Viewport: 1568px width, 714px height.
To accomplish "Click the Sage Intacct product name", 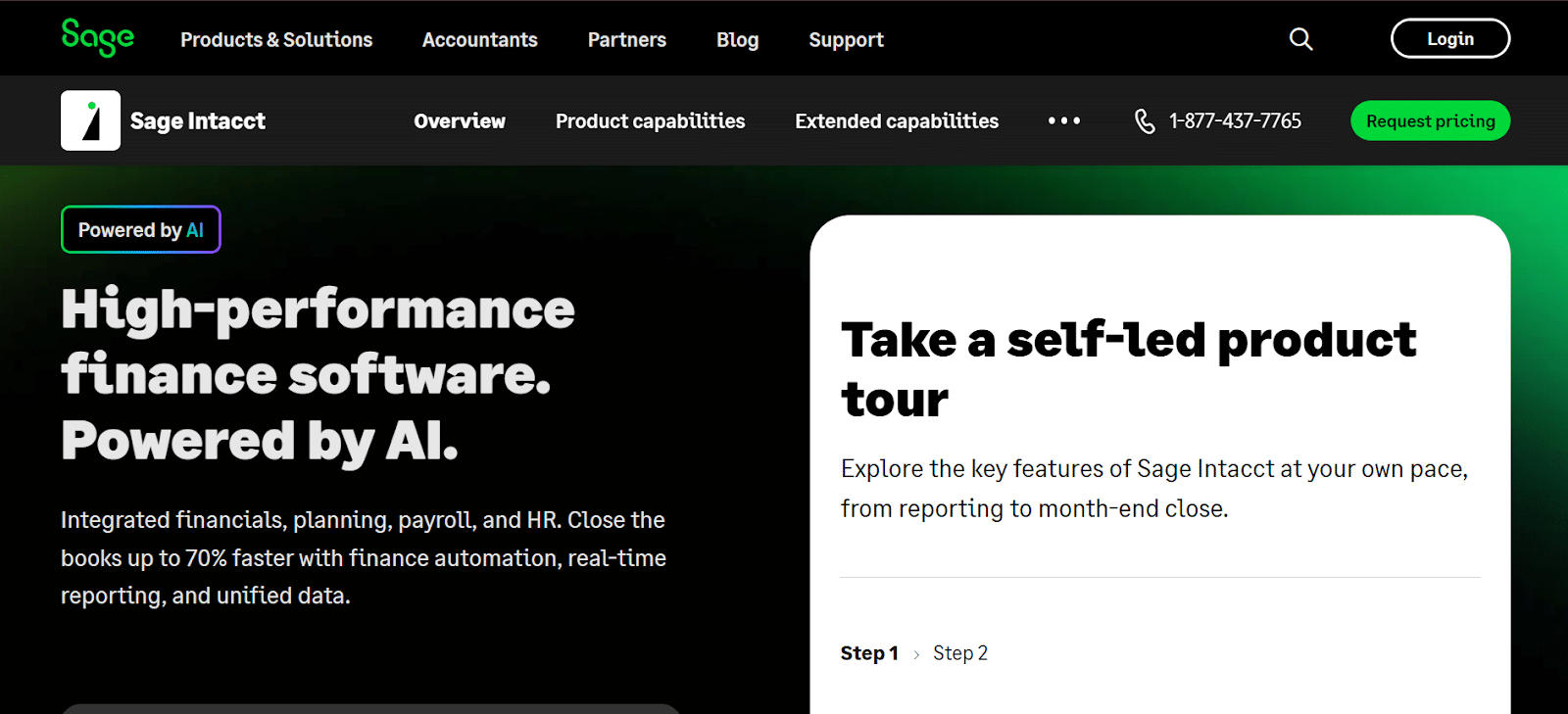I will pyautogui.click(x=198, y=121).
